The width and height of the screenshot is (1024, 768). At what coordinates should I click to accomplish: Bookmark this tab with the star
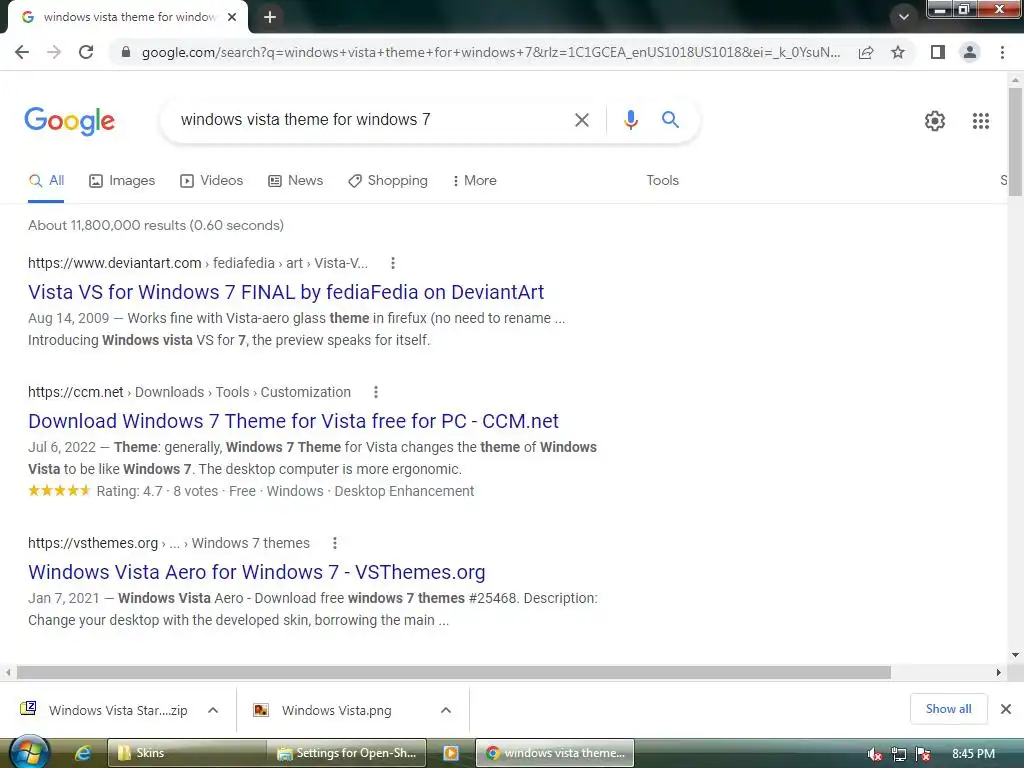(898, 52)
